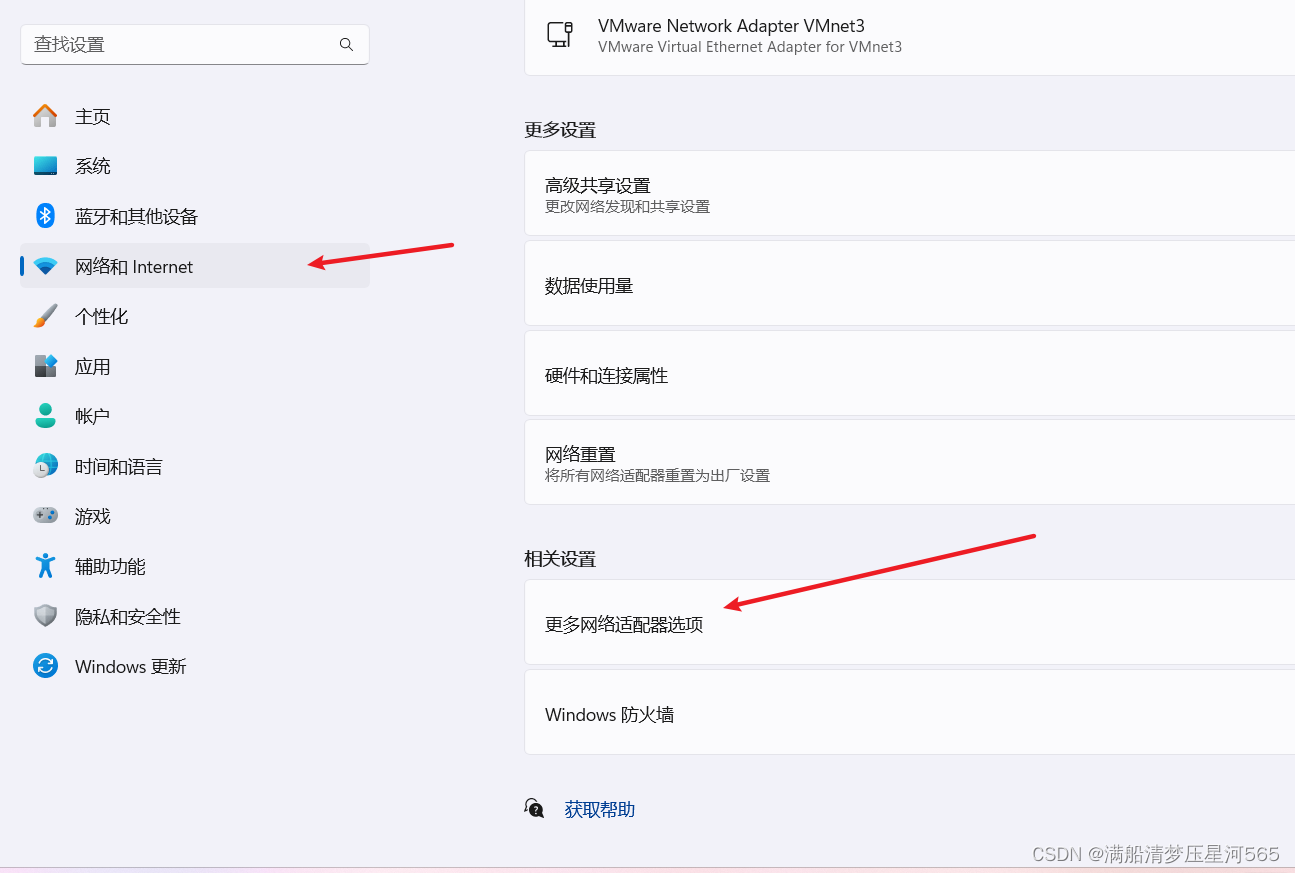This screenshot has height=873, width=1295.
Task: Click inside the 查找设置 search field
Action: click(180, 44)
